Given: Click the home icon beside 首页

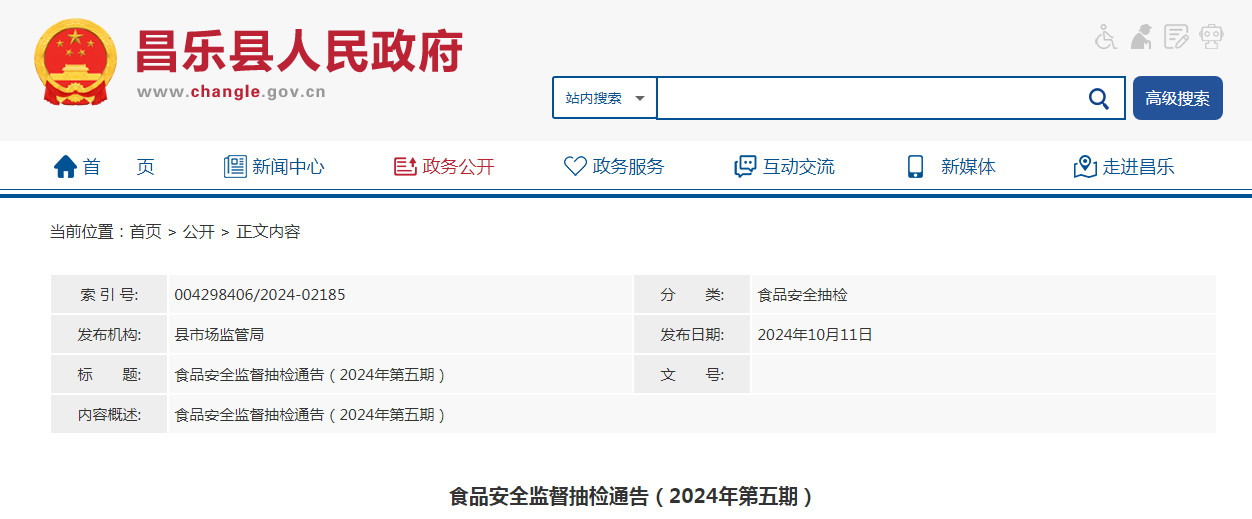Looking at the screenshot, I should coord(65,167).
